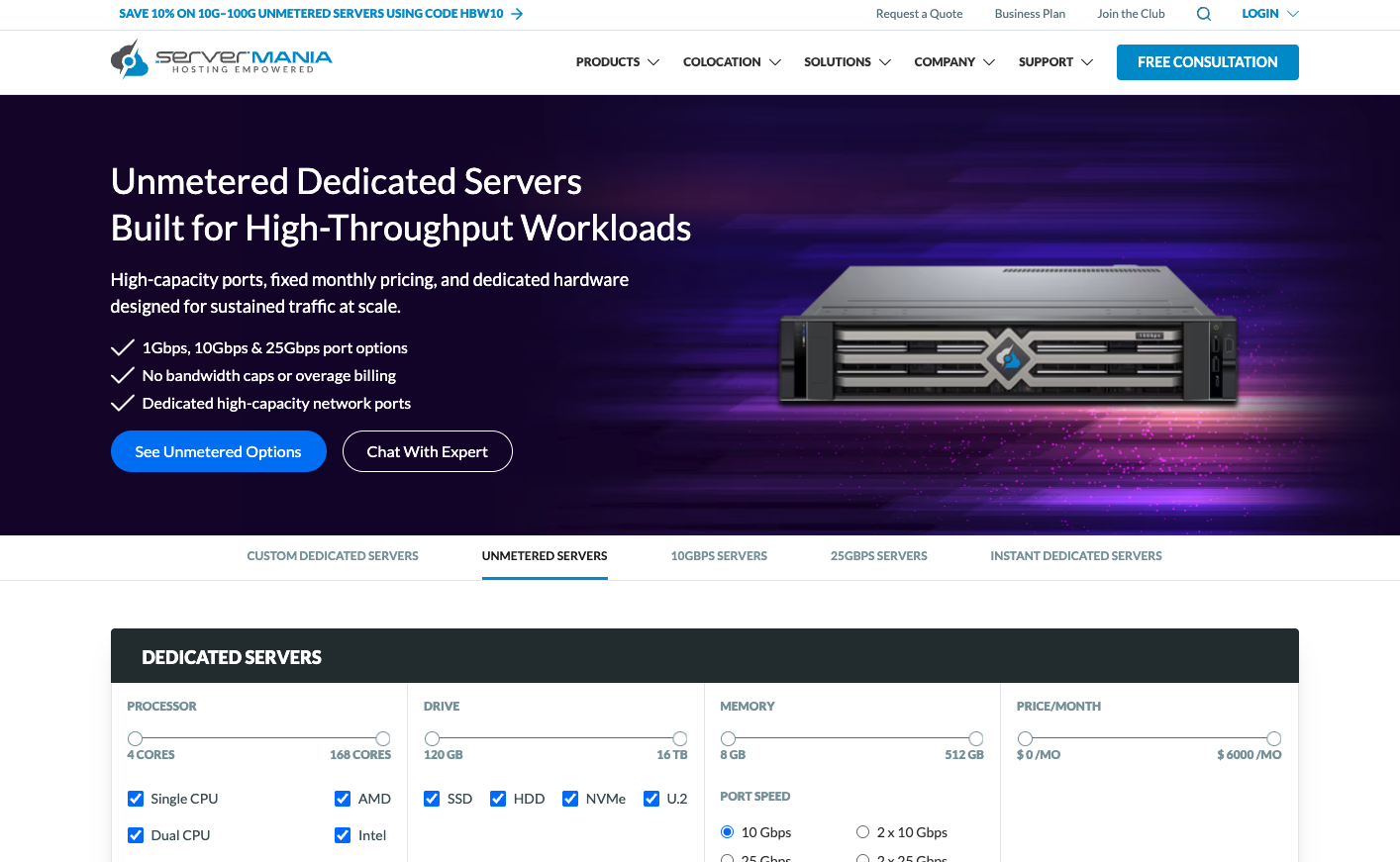
Task: Click the Join the Club link
Action: point(1131,14)
